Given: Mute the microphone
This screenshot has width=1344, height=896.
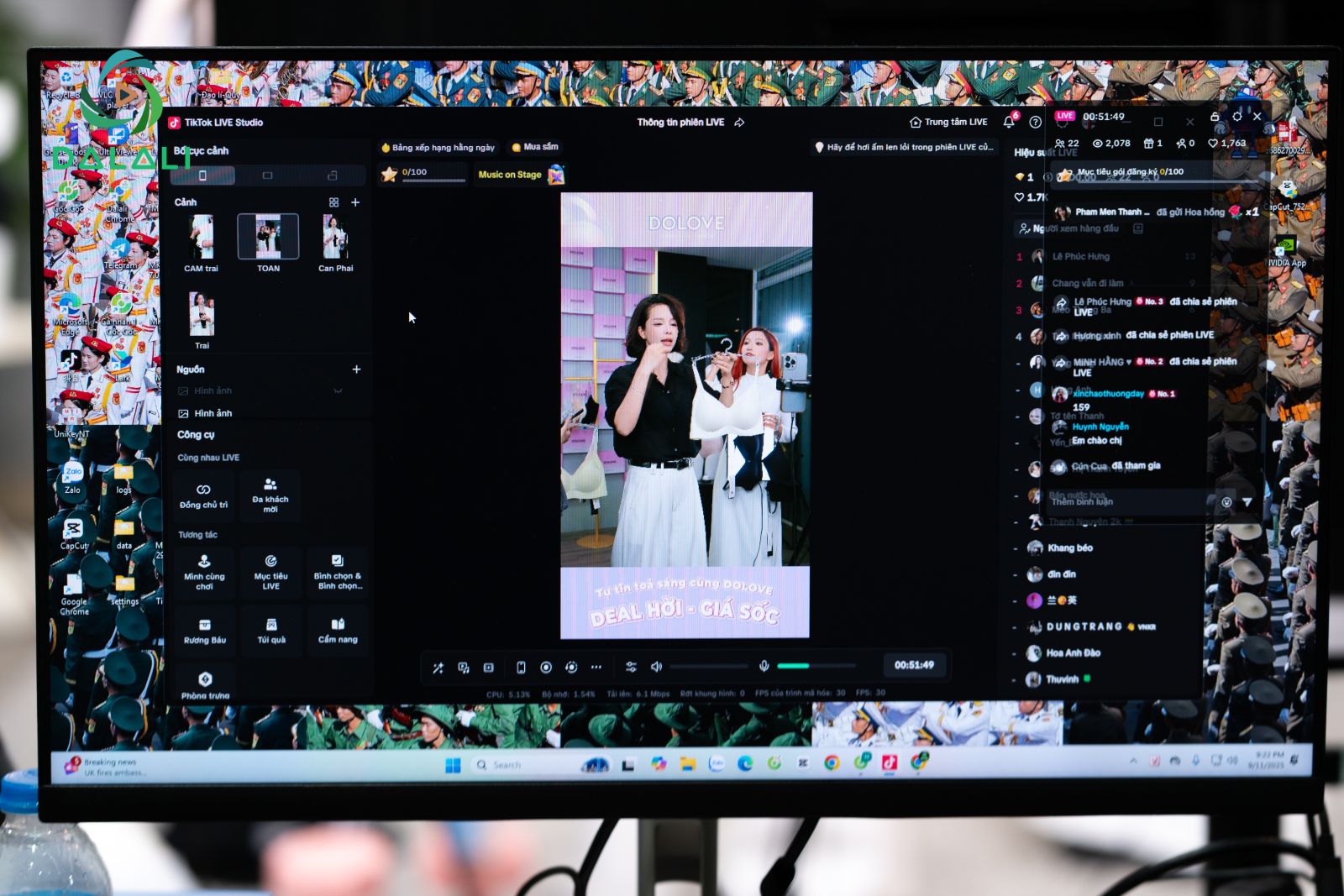Looking at the screenshot, I should pyautogui.click(x=764, y=666).
